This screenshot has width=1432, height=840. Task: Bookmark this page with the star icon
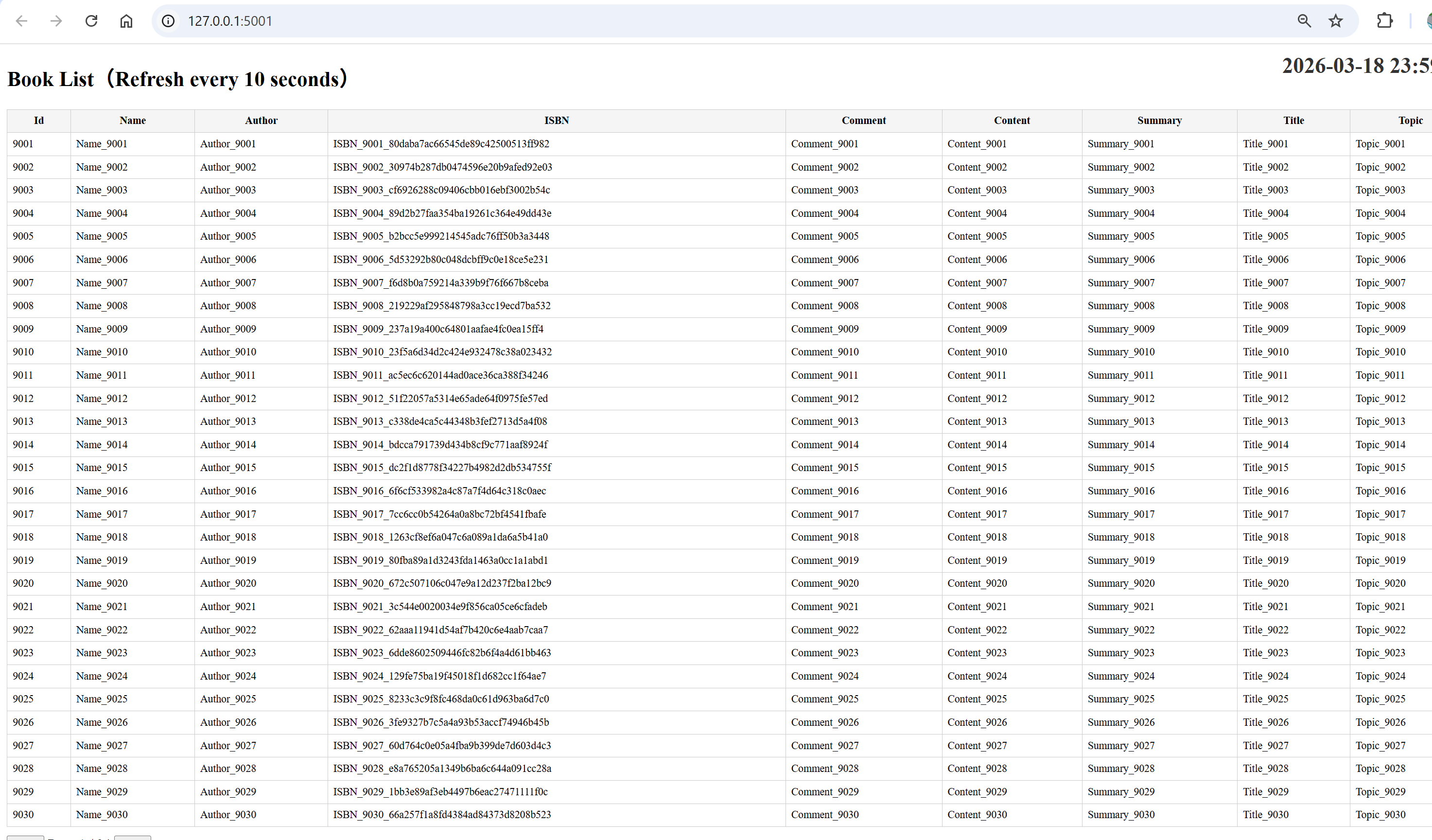tap(1335, 21)
